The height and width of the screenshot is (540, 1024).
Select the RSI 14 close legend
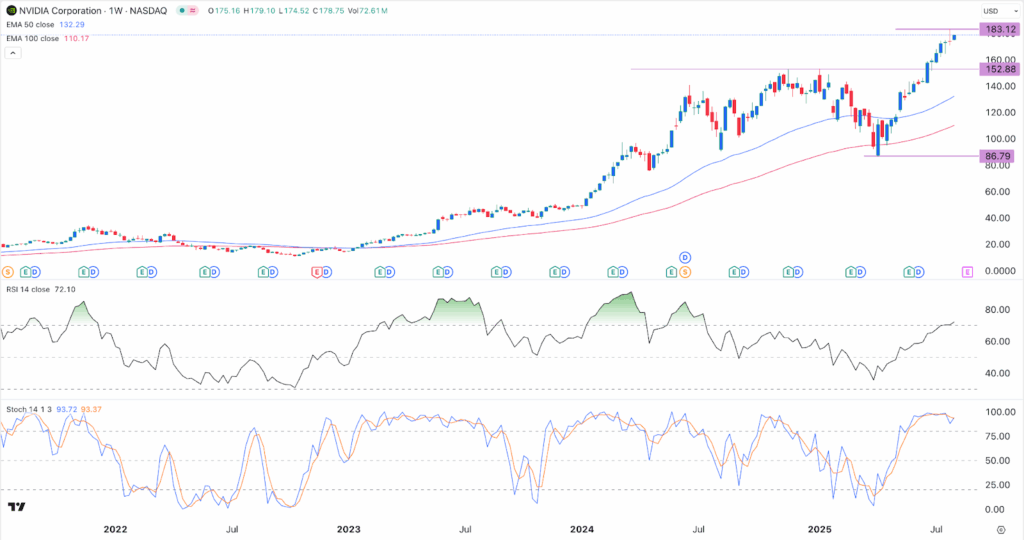[28, 289]
